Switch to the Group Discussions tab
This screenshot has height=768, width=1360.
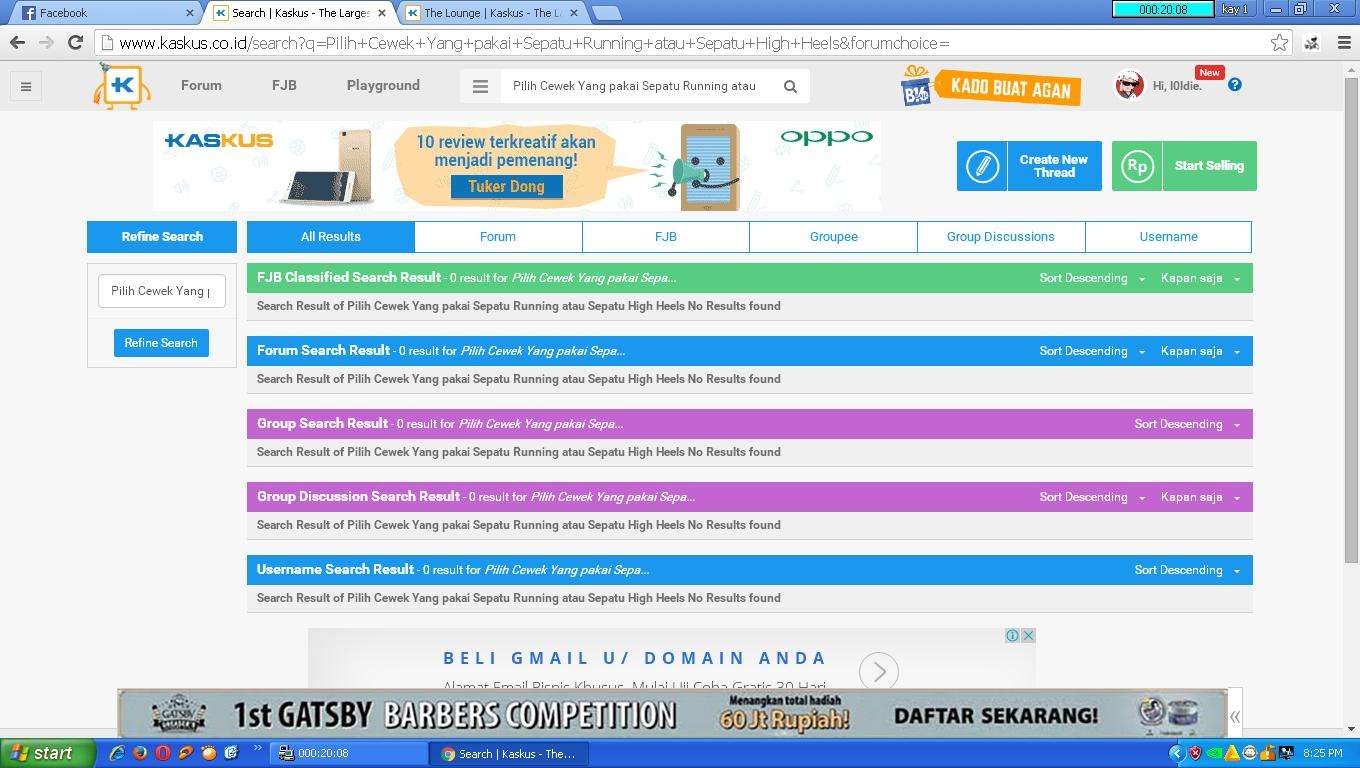point(1001,237)
